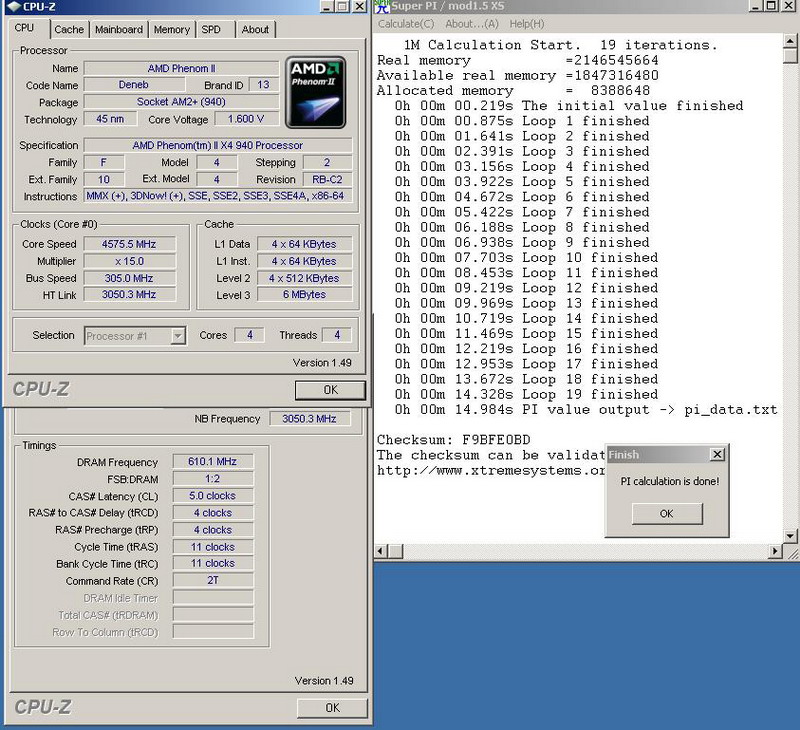Go to the About tab
The width and height of the screenshot is (800, 730).
[255, 30]
